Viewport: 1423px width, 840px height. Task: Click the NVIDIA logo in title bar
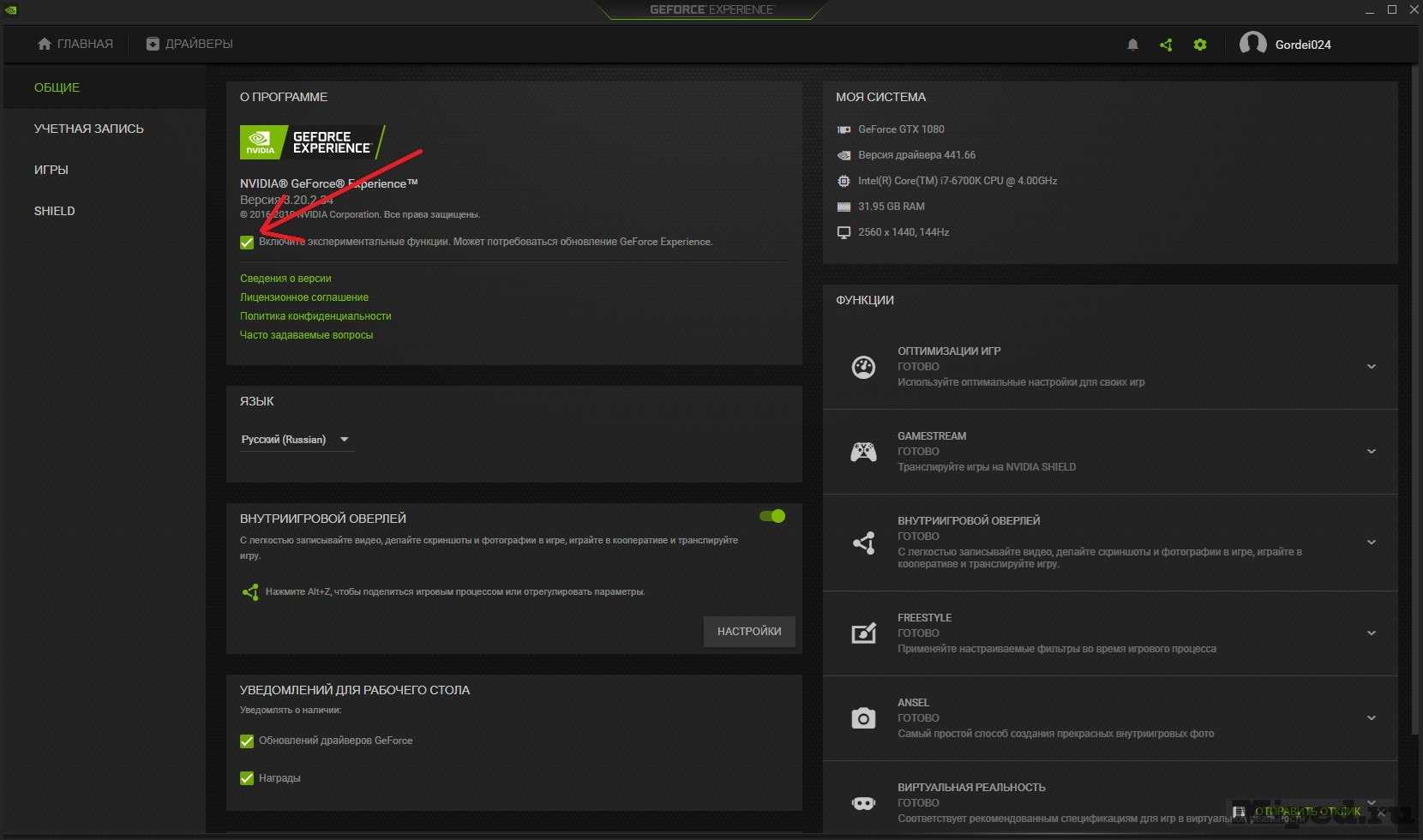pyautogui.click(x=10, y=10)
